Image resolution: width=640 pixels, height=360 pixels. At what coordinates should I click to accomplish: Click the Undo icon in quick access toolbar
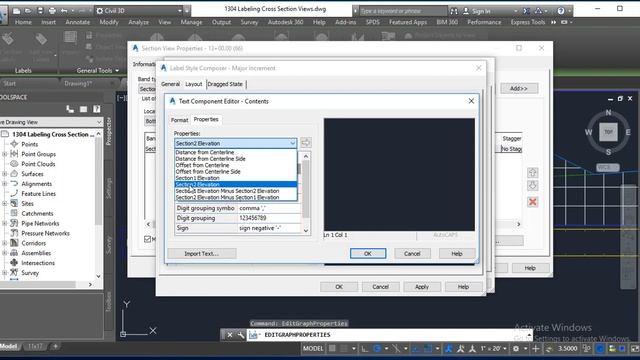pyautogui.click(x=64, y=11)
